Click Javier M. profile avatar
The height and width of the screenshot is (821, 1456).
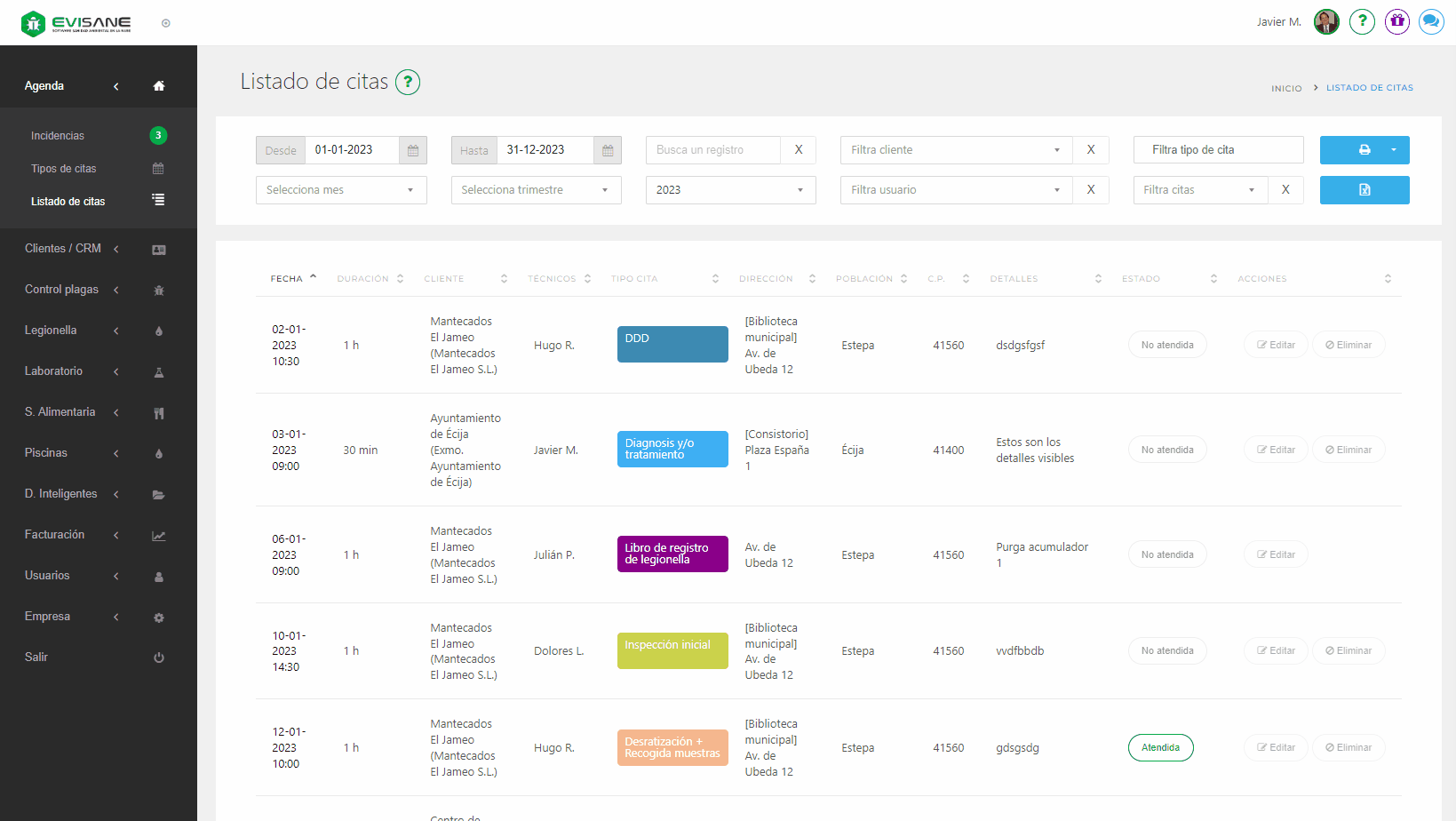[x=1326, y=21]
